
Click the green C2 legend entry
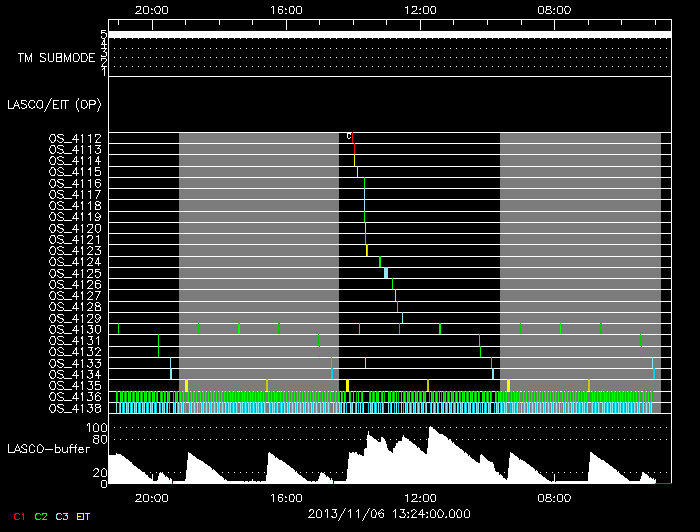tap(41, 517)
